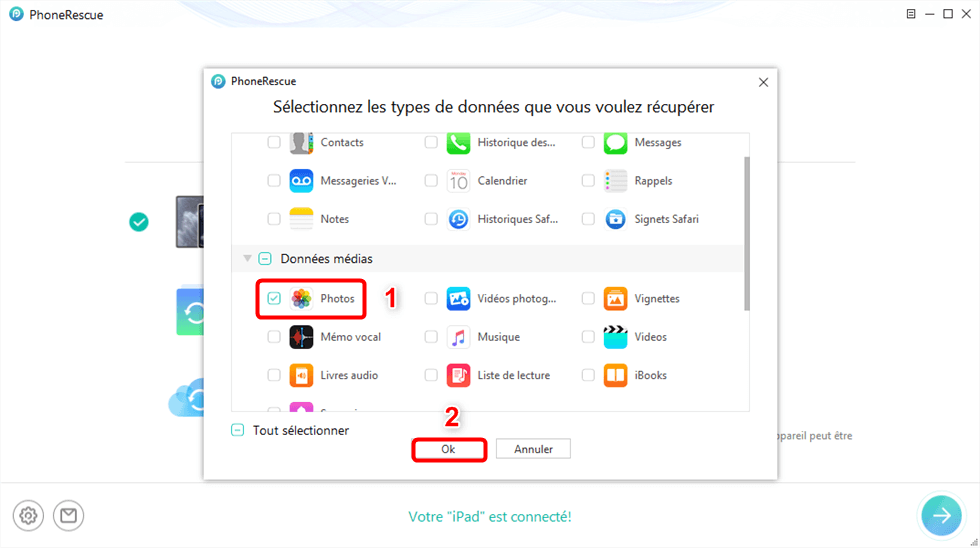
Task: Click the Liste de lecture icon
Action: tap(458, 375)
